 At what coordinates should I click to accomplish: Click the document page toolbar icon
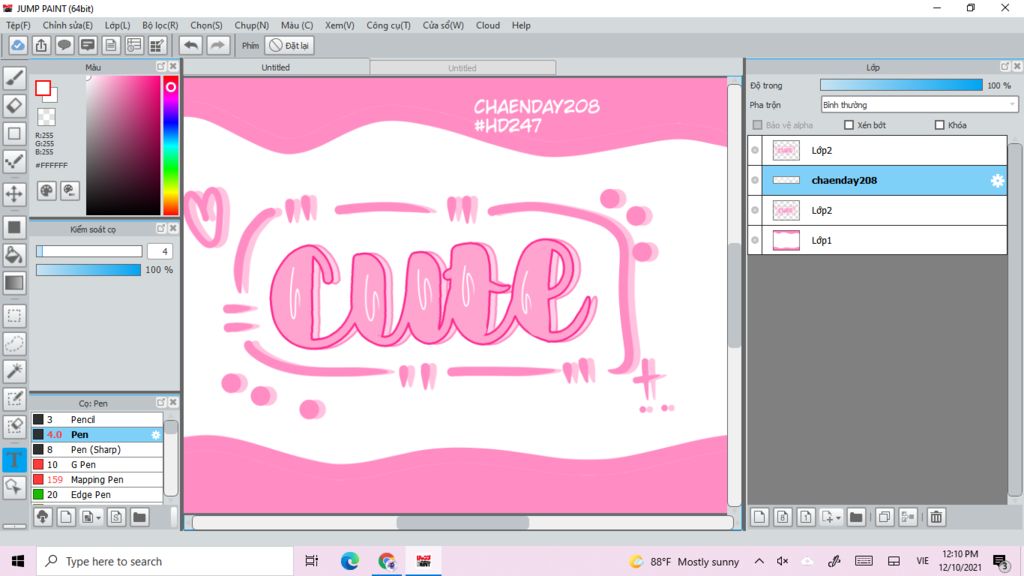point(110,45)
